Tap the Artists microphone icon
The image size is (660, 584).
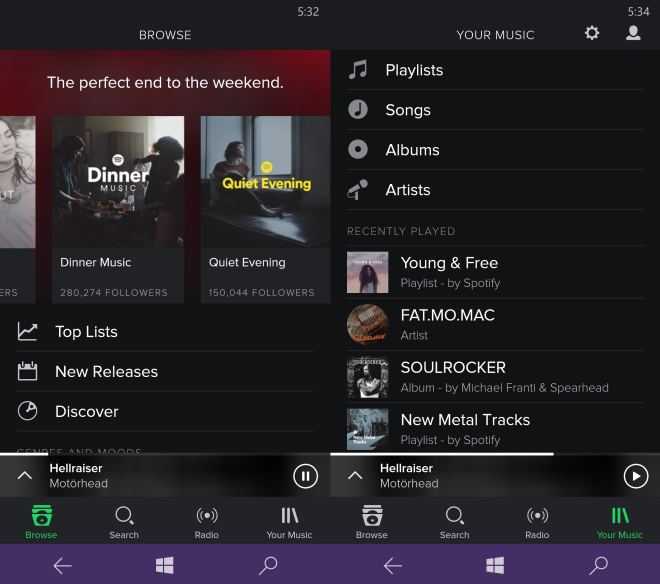pos(358,189)
